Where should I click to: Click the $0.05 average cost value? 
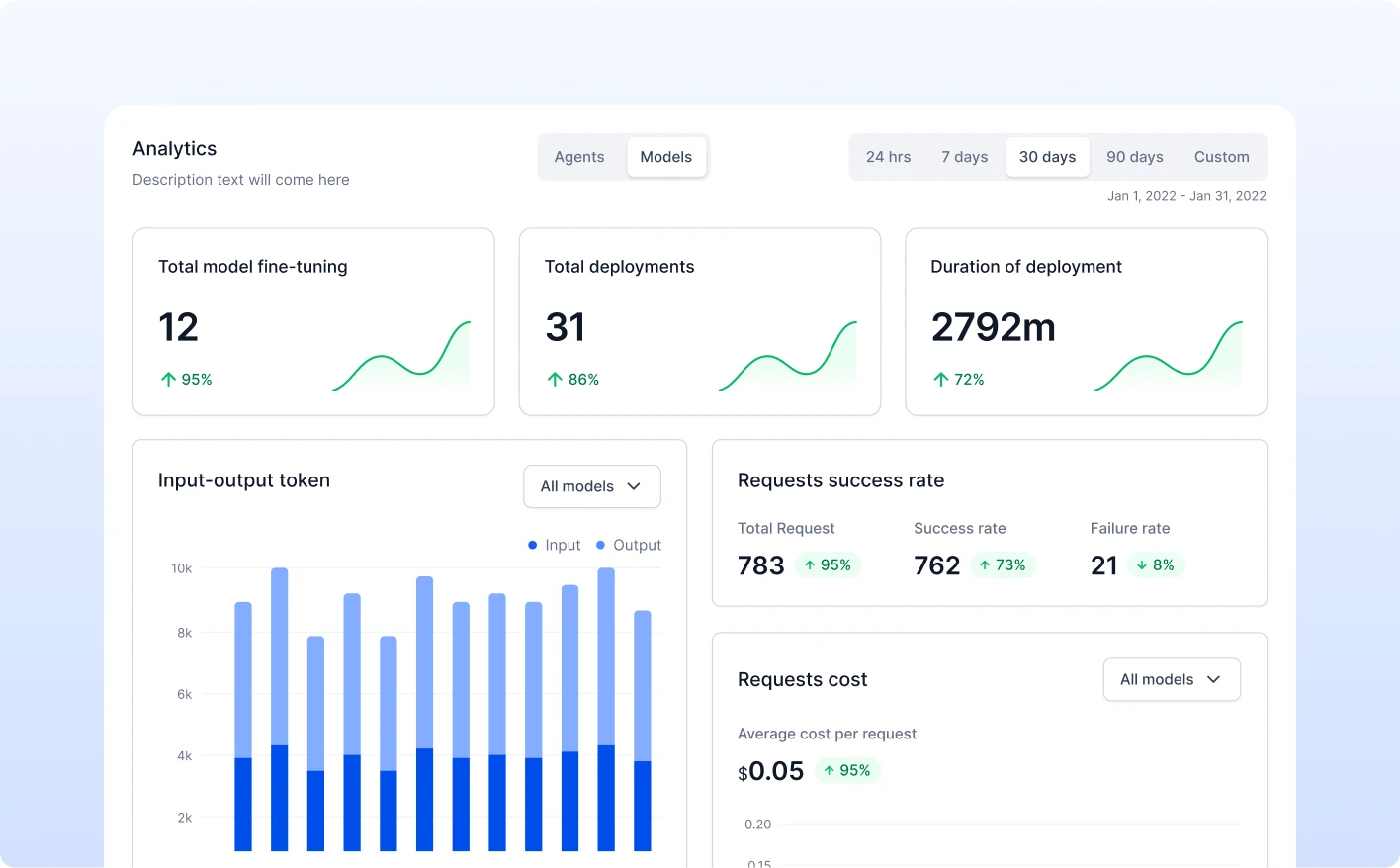pyautogui.click(x=771, y=771)
